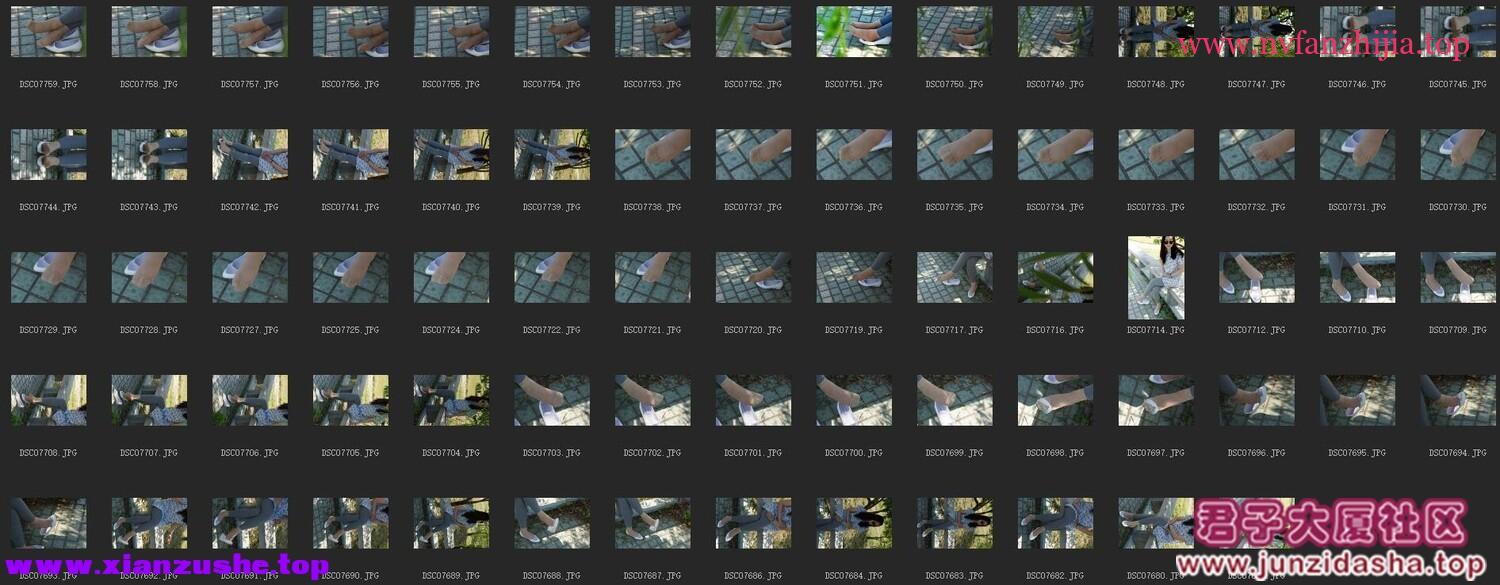
Task: Pick thumbnail DSC07709.JPG
Action: pos(1458,277)
